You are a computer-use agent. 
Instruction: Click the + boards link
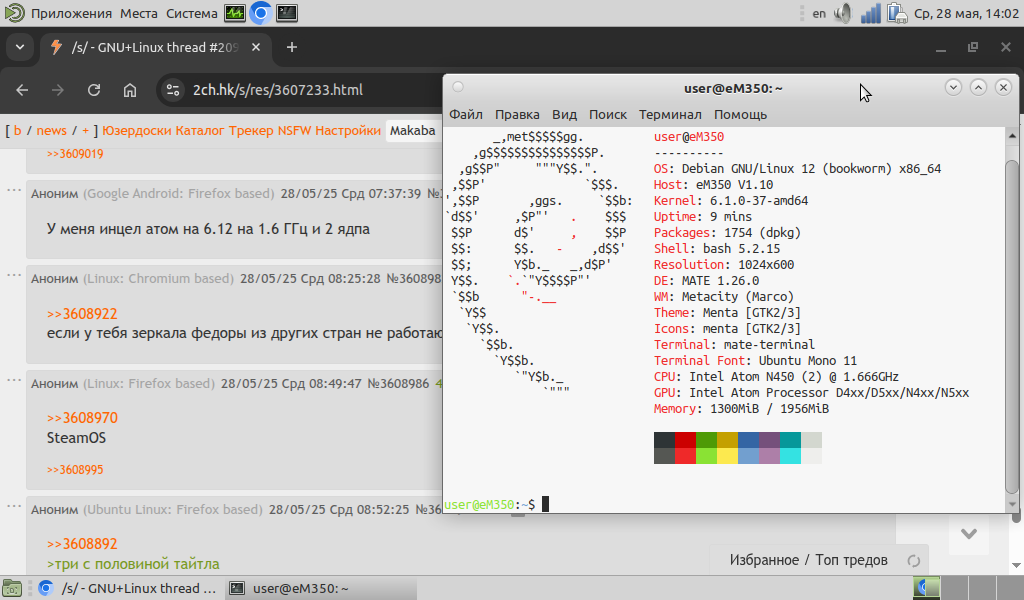point(86,131)
